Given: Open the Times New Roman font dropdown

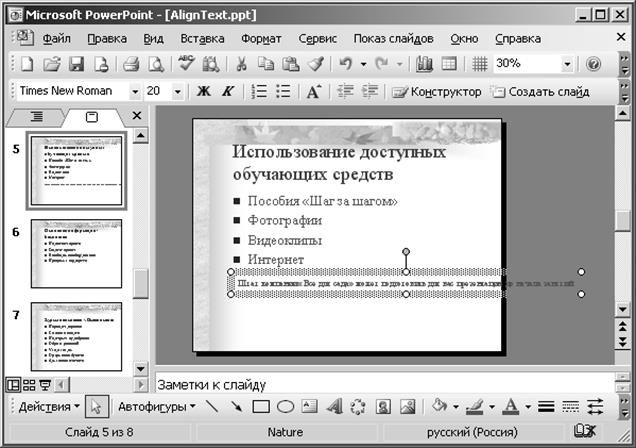Looking at the screenshot, I should click(x=135, y=91).
